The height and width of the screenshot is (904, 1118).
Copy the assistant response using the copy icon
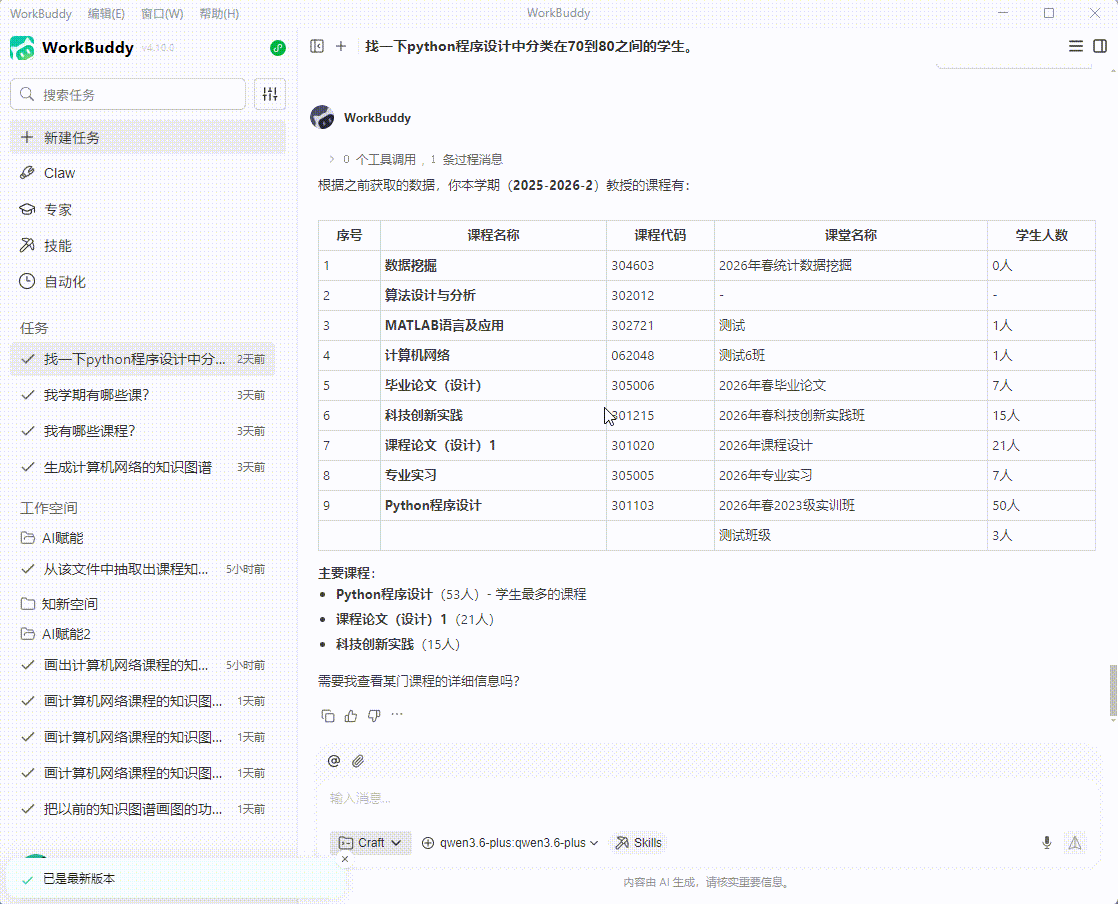[328, 715]
